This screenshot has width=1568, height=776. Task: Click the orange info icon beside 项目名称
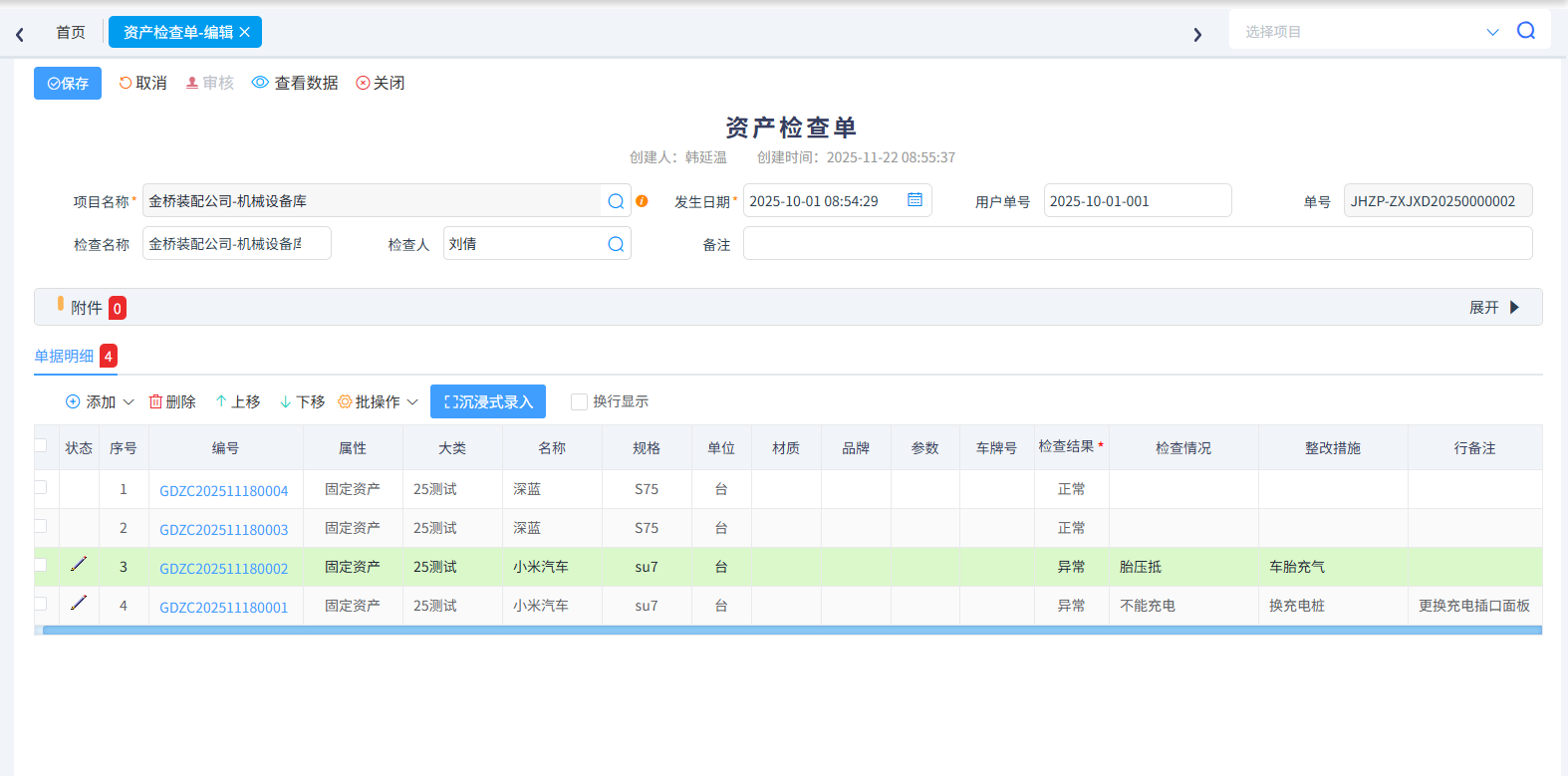pos(642,201)
